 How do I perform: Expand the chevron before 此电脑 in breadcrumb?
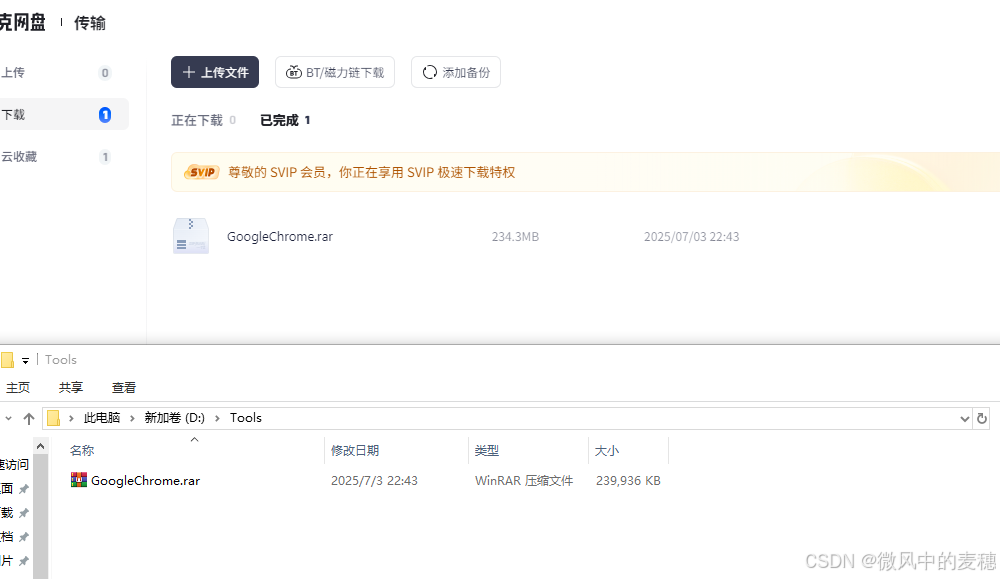pos(71,418)
